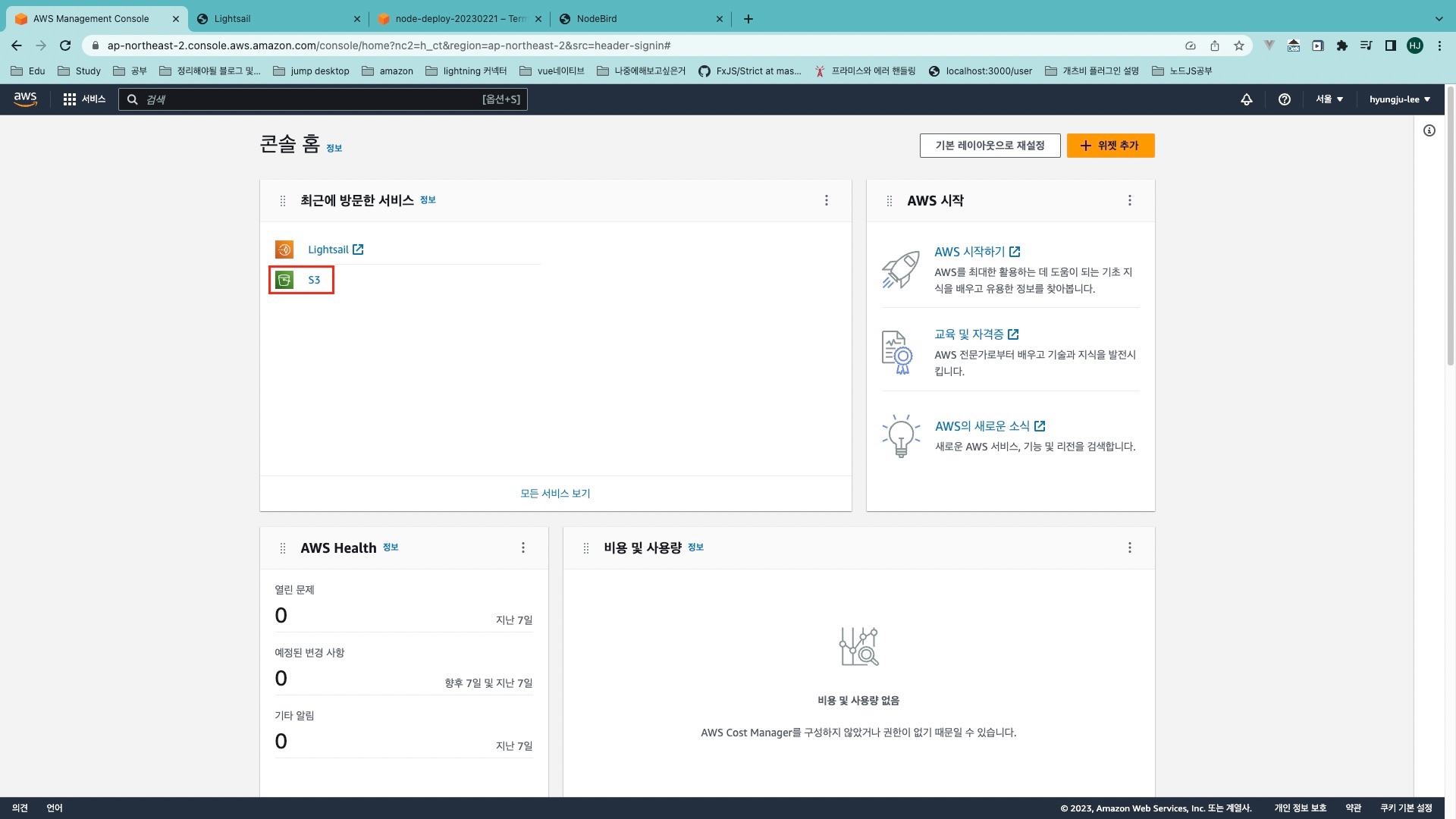The height and width of the screenshot is (819, 1456).
Task: Open Chrome three-dot menu
Action: click(1439, 45)
